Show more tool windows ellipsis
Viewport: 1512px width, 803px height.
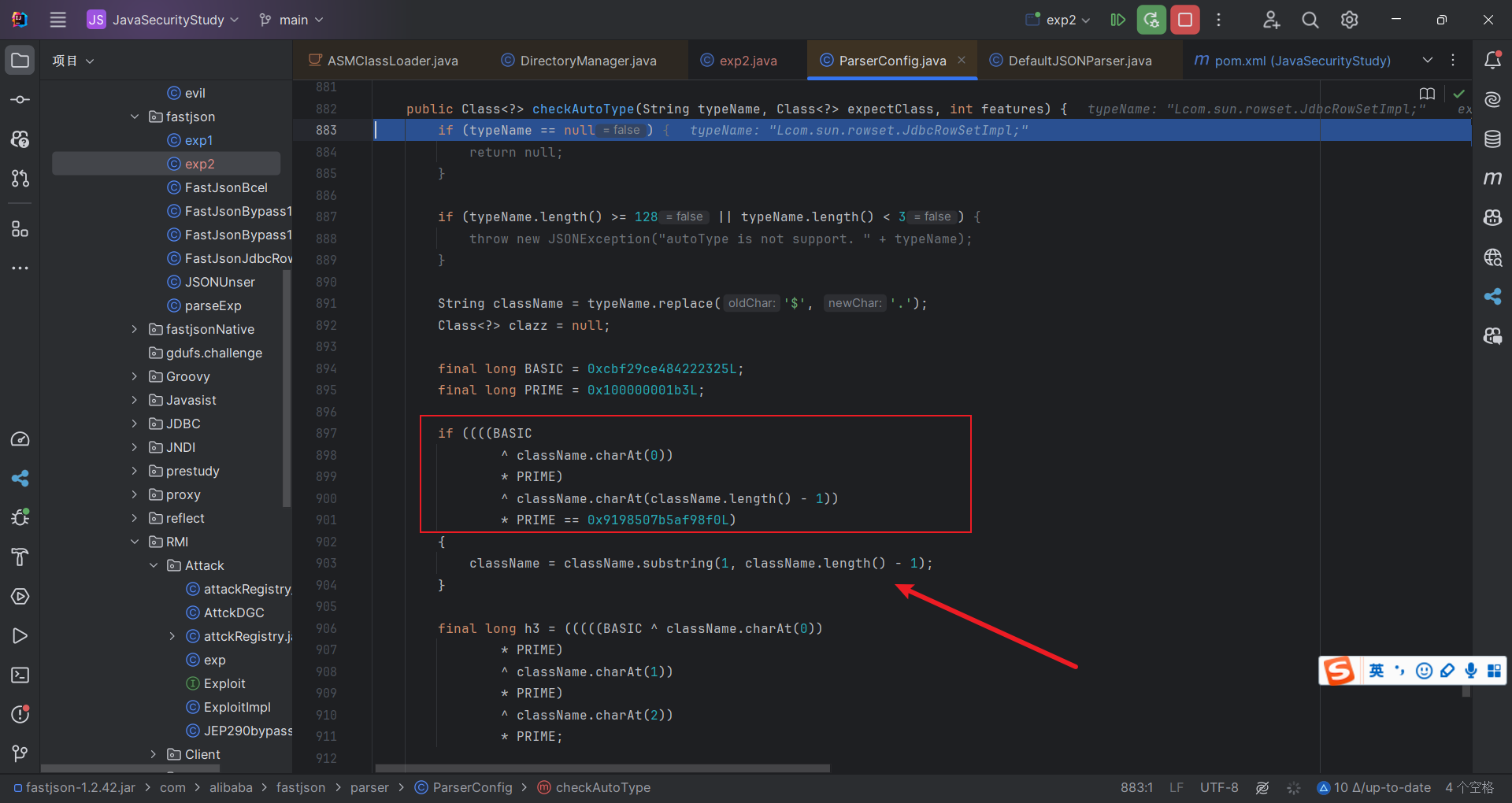(20, 268)
